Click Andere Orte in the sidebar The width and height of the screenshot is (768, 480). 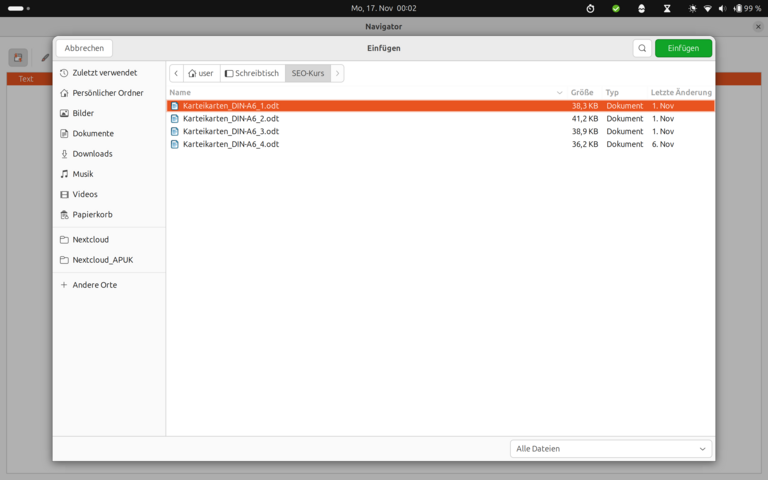point(94,285)
